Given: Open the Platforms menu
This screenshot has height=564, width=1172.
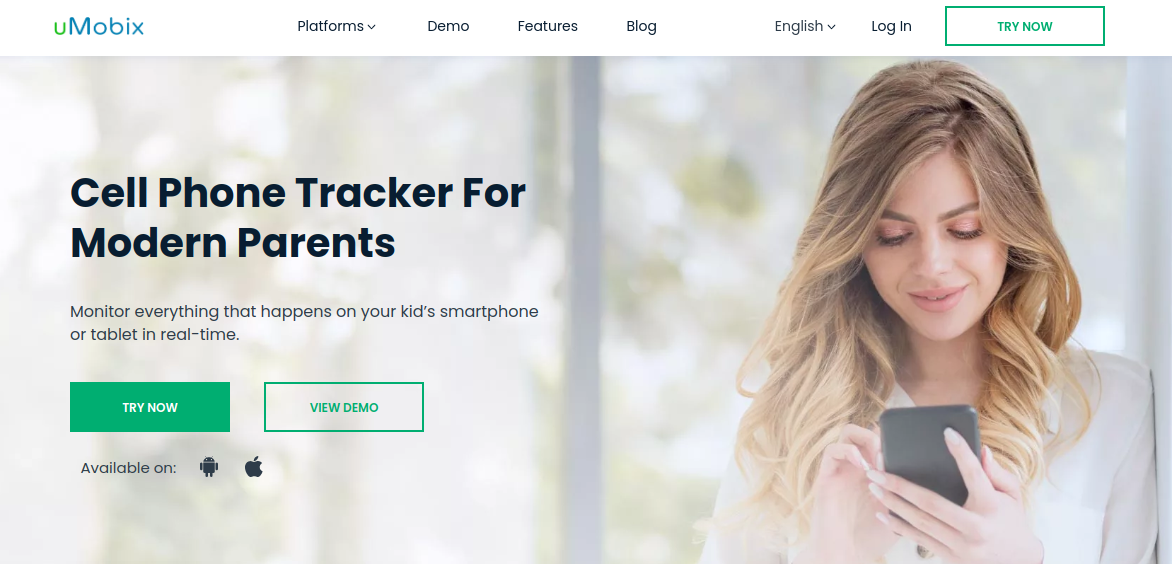Looking at the screenshot, I should [x=336, y=26].
